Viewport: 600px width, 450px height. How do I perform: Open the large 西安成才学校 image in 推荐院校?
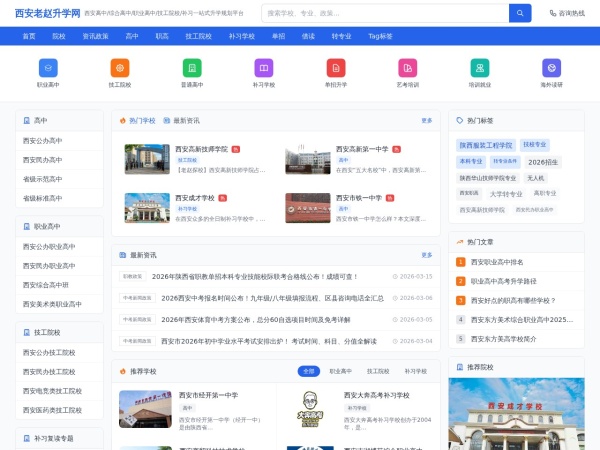[517, 414]
